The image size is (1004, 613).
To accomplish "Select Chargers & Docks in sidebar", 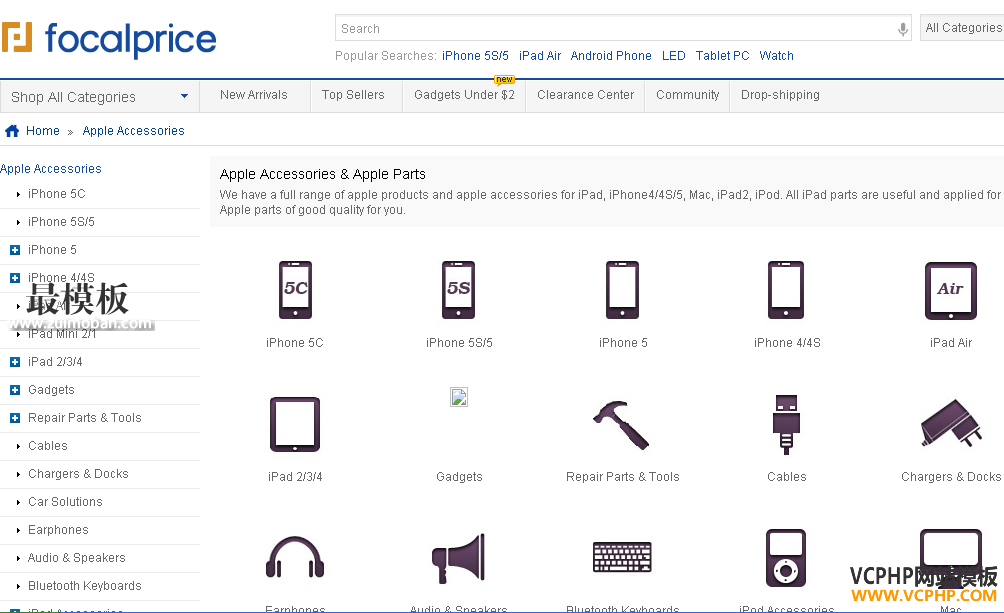I will (x=78, y=474).
